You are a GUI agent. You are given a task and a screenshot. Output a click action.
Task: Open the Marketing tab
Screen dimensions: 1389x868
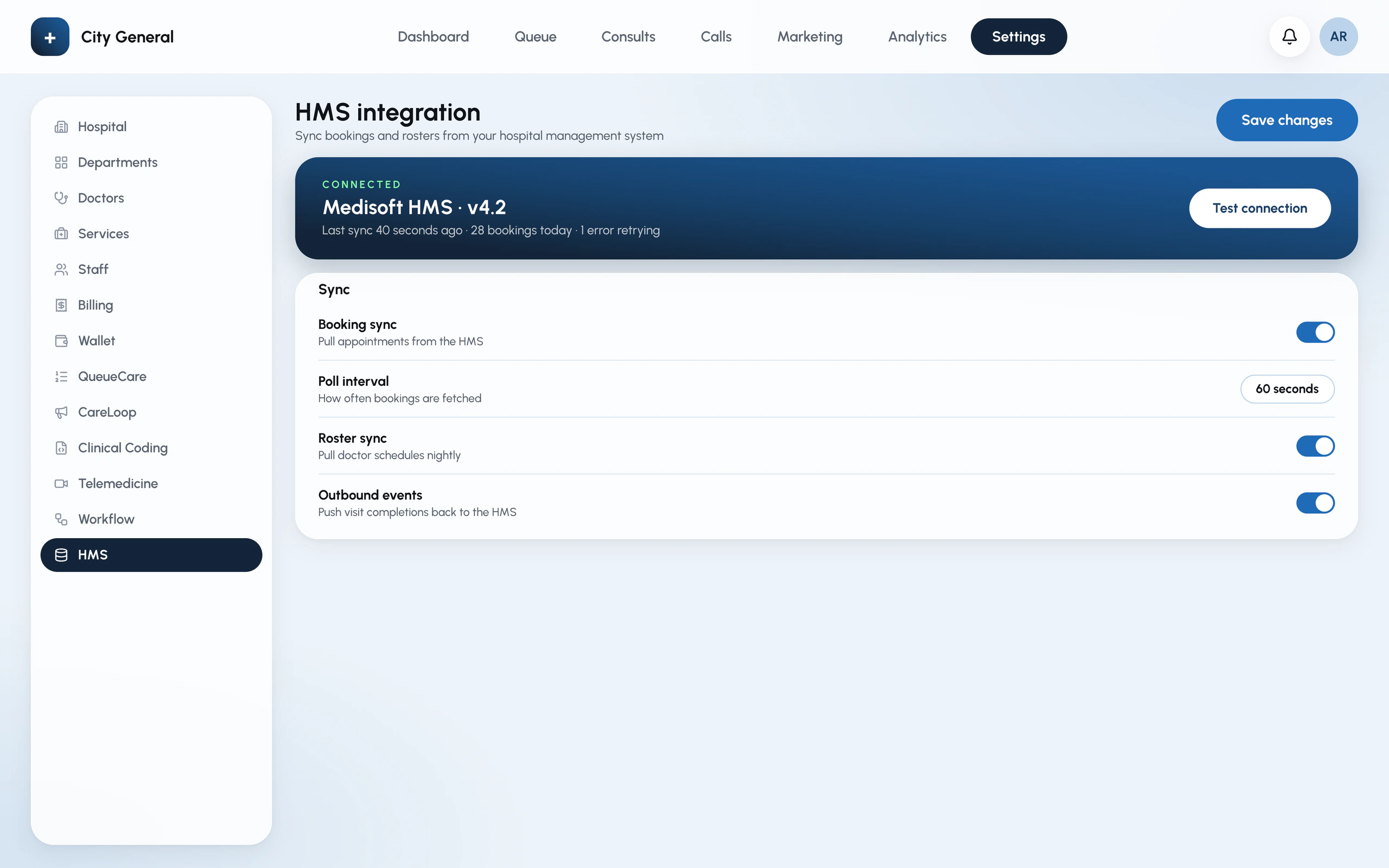(x=810, y=37)
